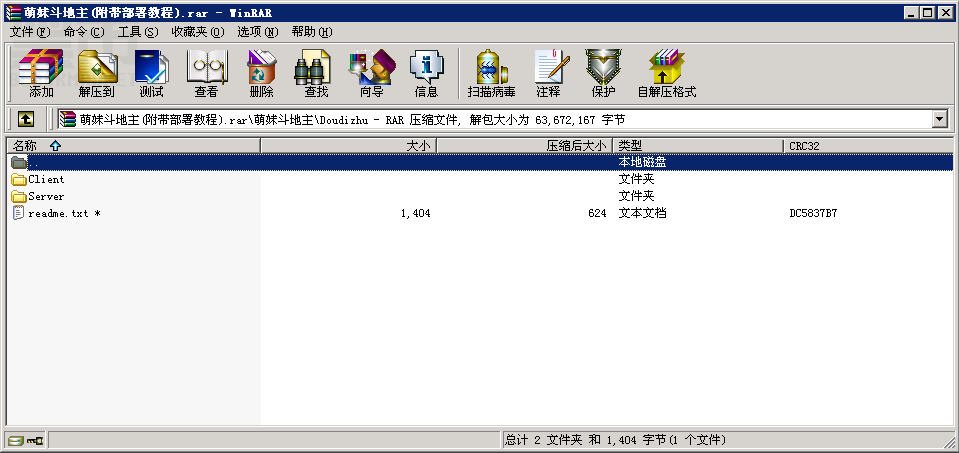Click the Server folder icon
The height and width of the screenshot is (453, 959).
pos(19,196)
